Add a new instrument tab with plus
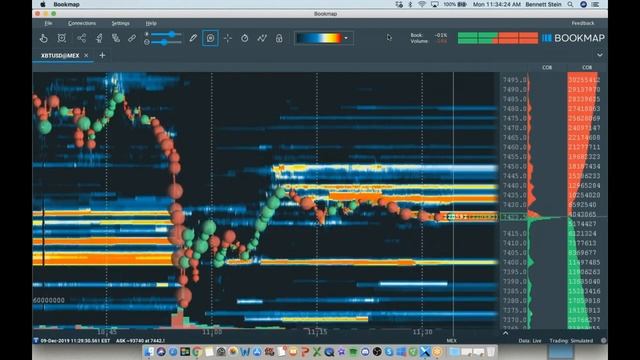The height and width of the screenshot is (360, 640). pos(102,55)
